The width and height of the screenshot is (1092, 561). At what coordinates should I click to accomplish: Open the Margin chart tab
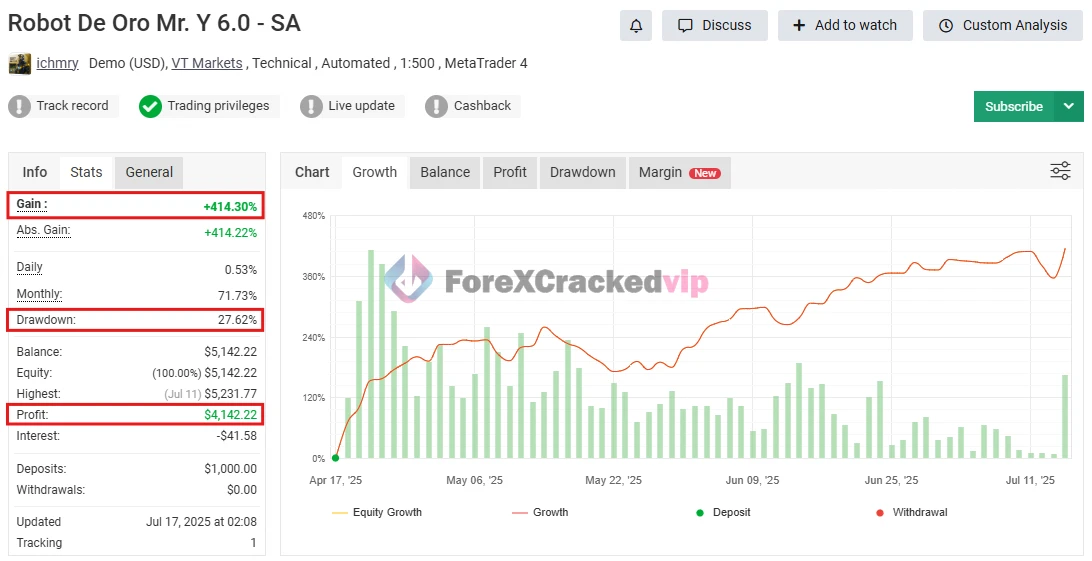point(678,172)
